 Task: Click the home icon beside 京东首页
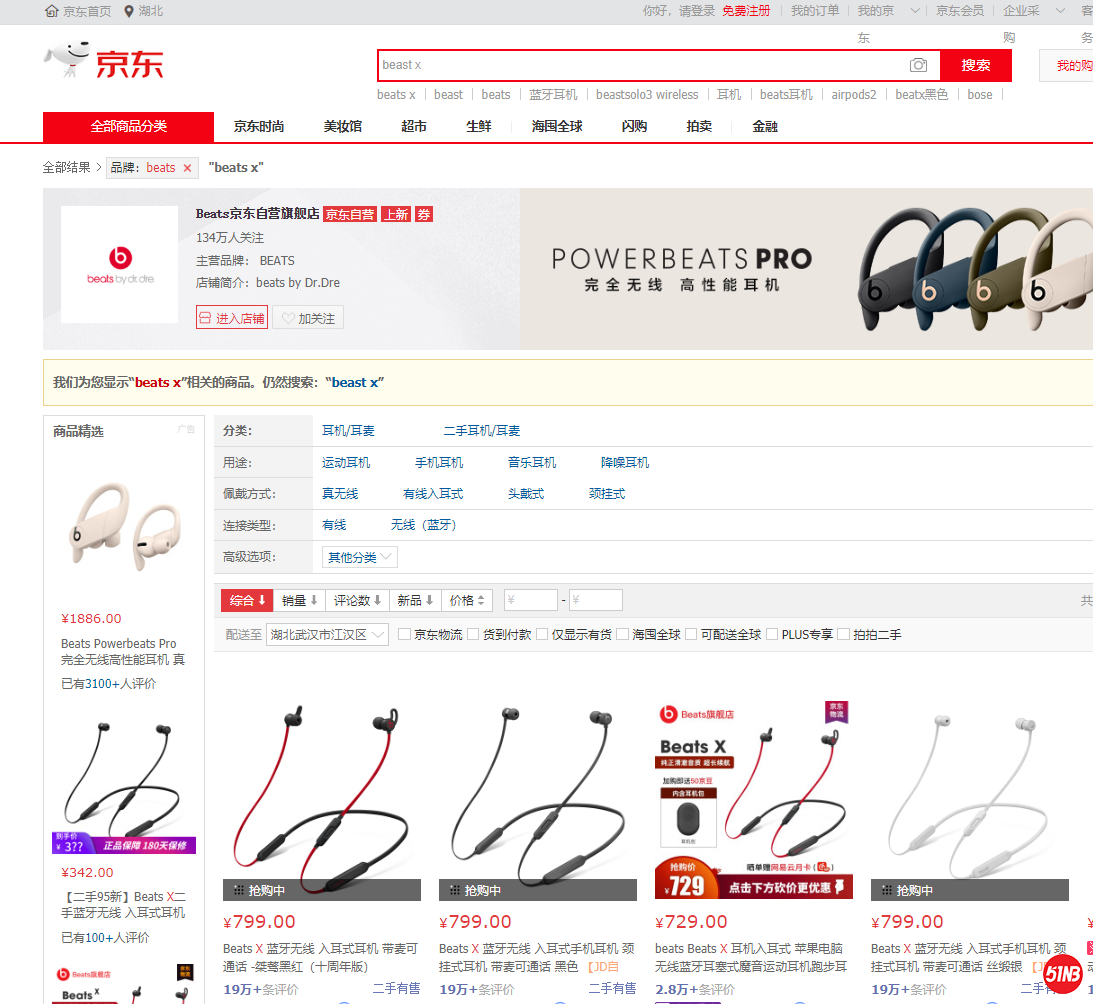[x=51, y=10]
